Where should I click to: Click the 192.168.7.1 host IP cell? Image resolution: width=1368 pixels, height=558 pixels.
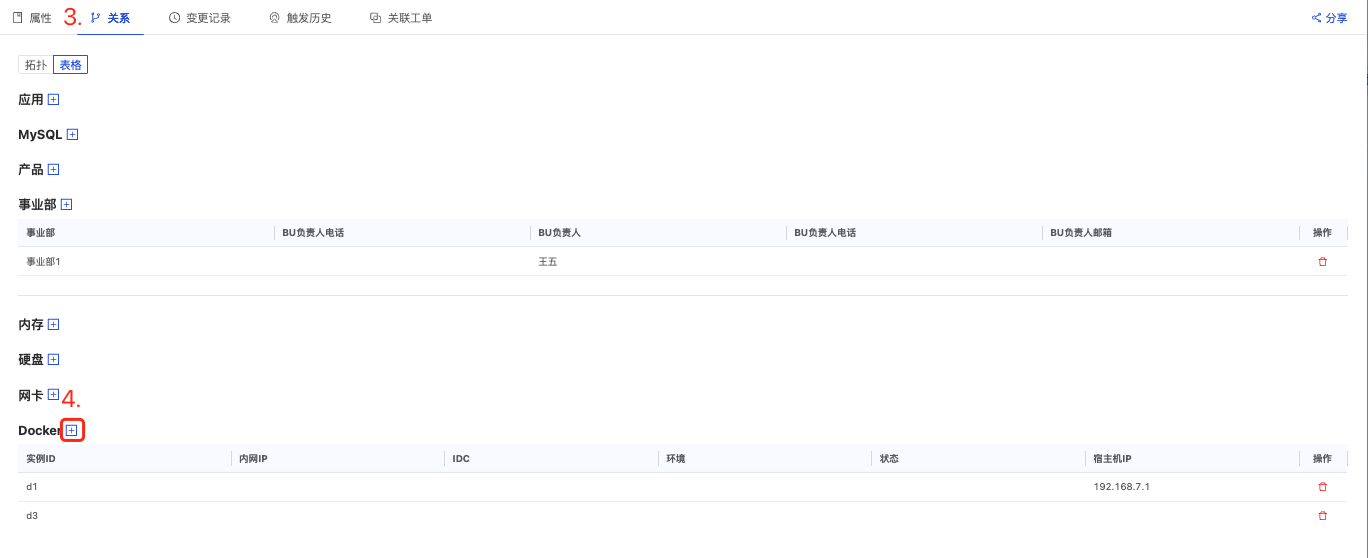coord(1122,487)
